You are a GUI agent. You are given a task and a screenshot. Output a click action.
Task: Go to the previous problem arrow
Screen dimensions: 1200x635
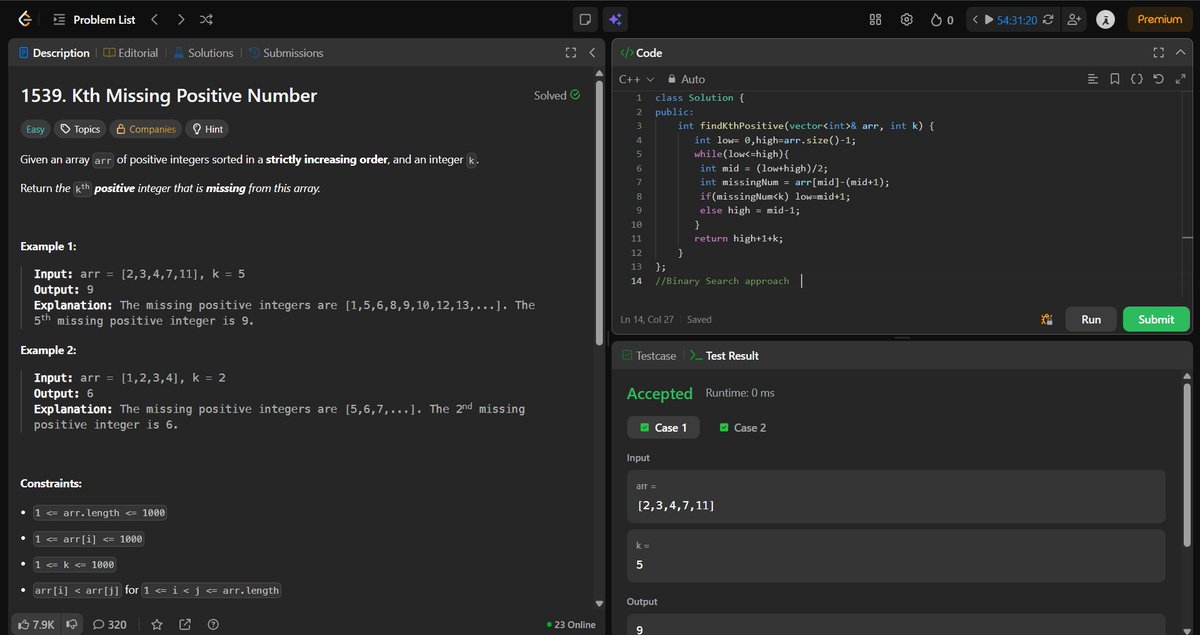154,19
